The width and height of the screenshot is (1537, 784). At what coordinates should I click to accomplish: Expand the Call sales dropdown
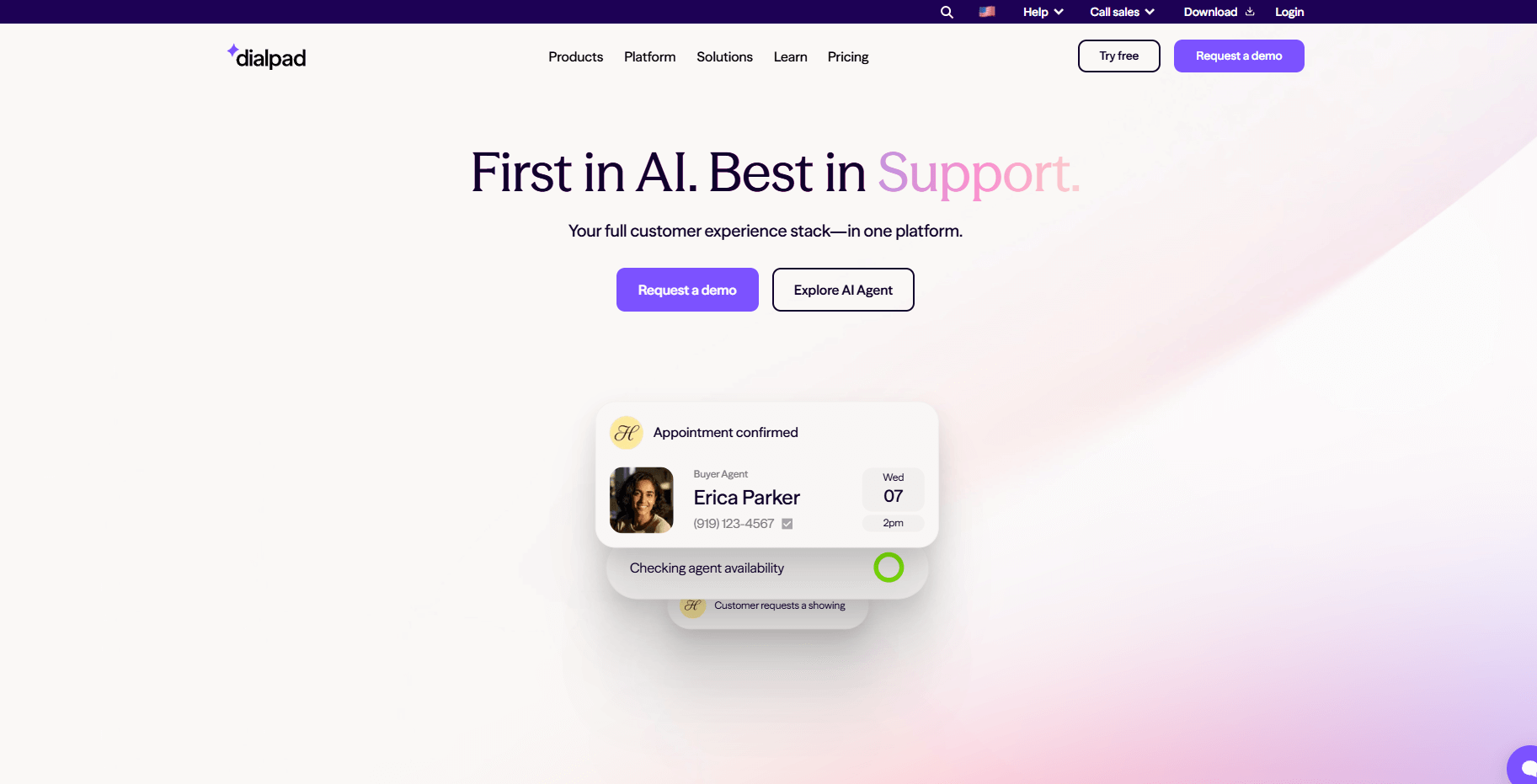point(1122,12)
